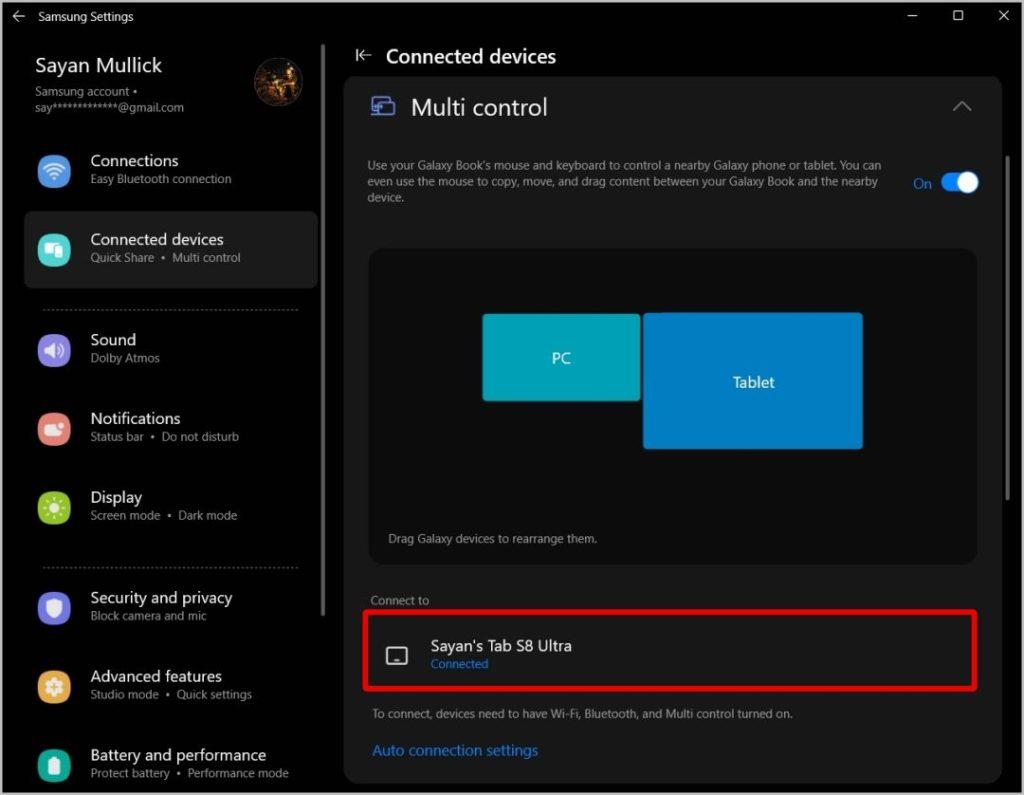
Task: Open Security and privacy settings
Action: coord(171,607)
